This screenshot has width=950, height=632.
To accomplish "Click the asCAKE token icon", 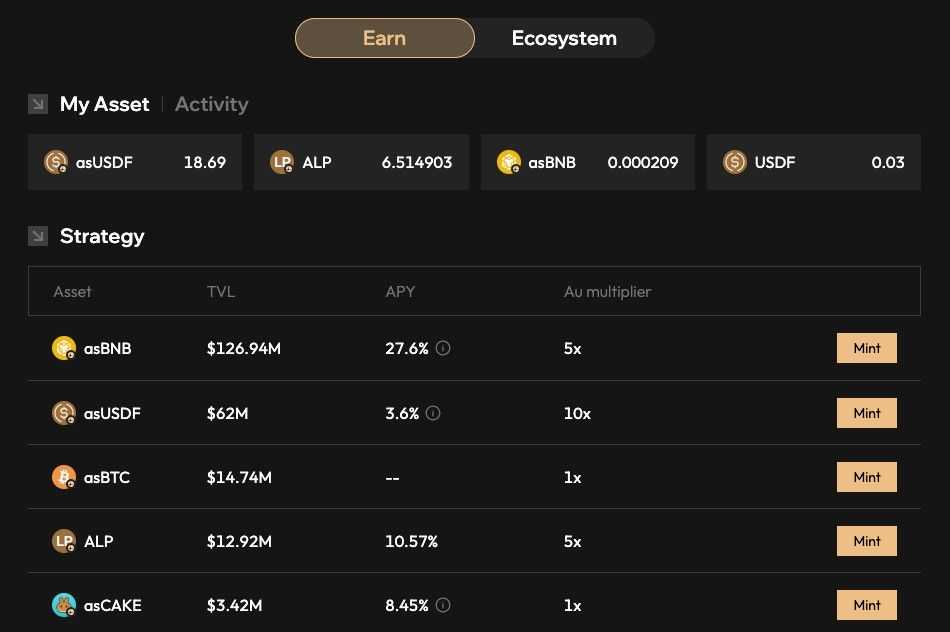I will [64, 605].
